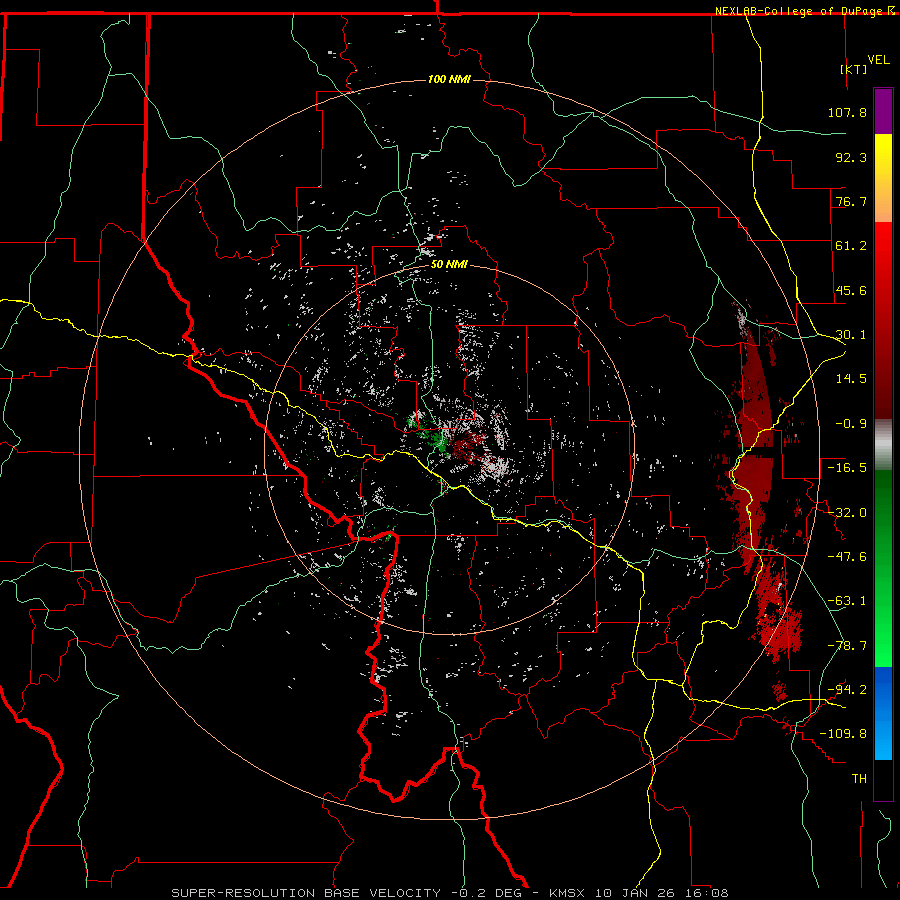Click the TH legend label
Image resolution: width=900 pixels, height=900 pixels.
[859, 779]
